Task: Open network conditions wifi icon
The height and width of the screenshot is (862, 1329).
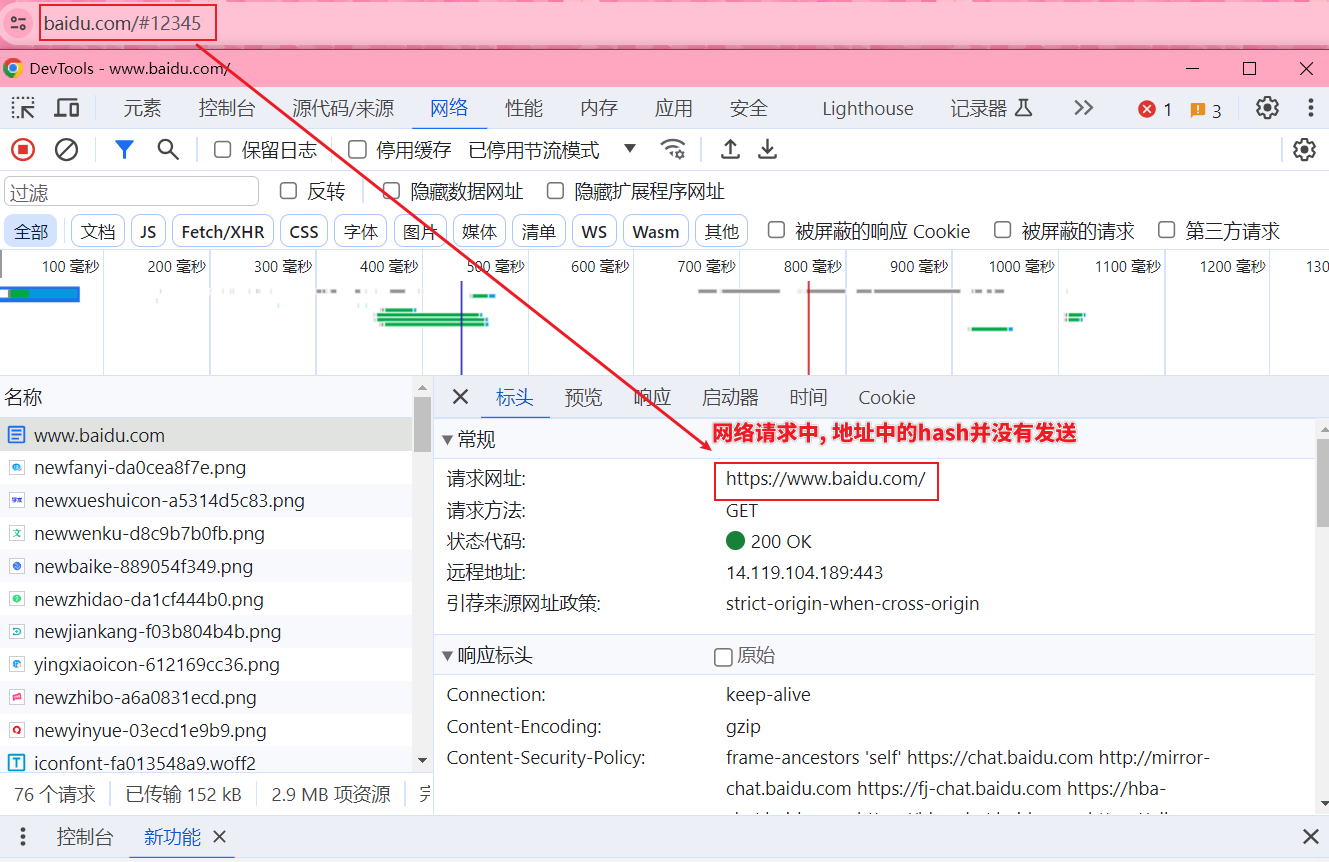Action: point(673,150)
